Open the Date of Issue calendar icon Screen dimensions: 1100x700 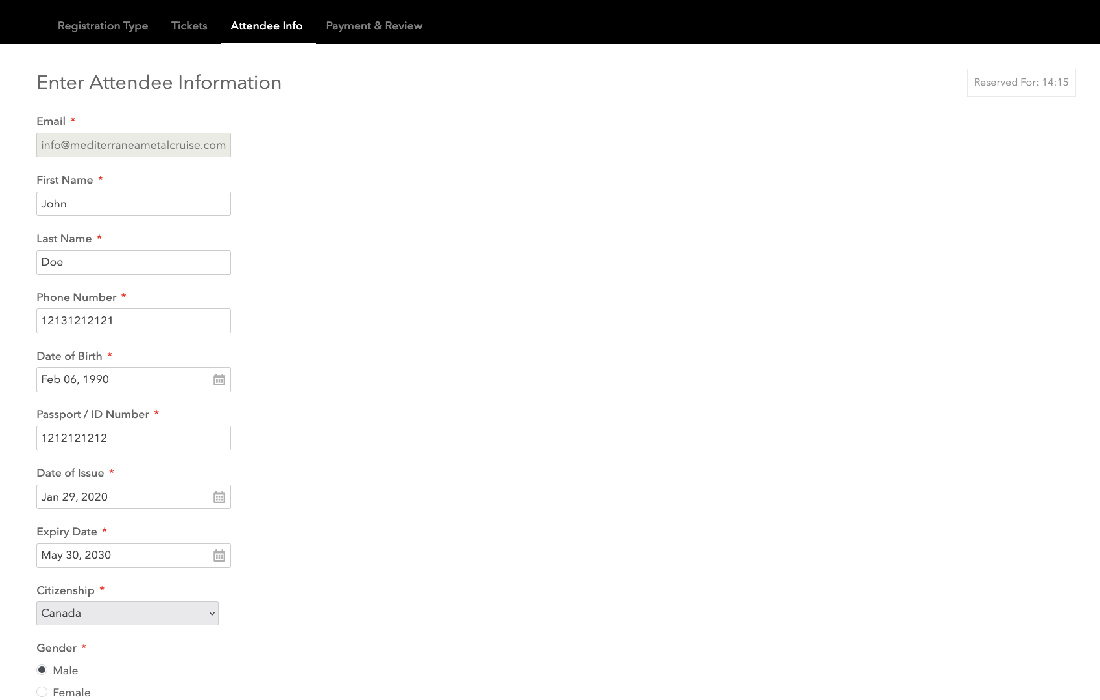pos(219,497)
